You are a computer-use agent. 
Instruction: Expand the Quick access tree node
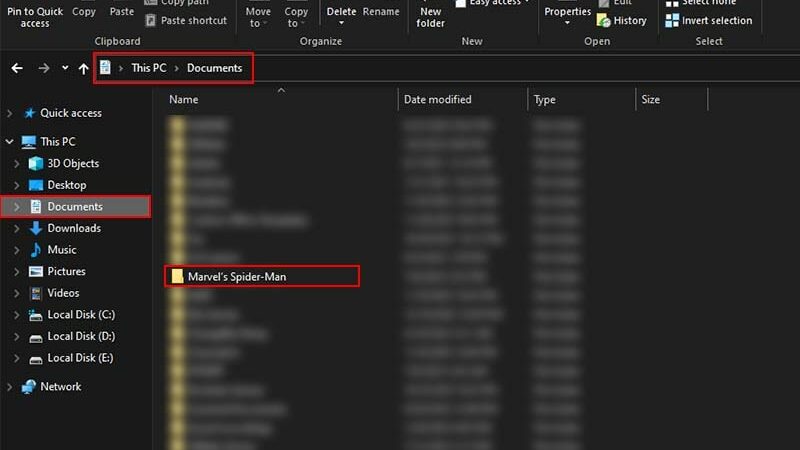[9, 113]
